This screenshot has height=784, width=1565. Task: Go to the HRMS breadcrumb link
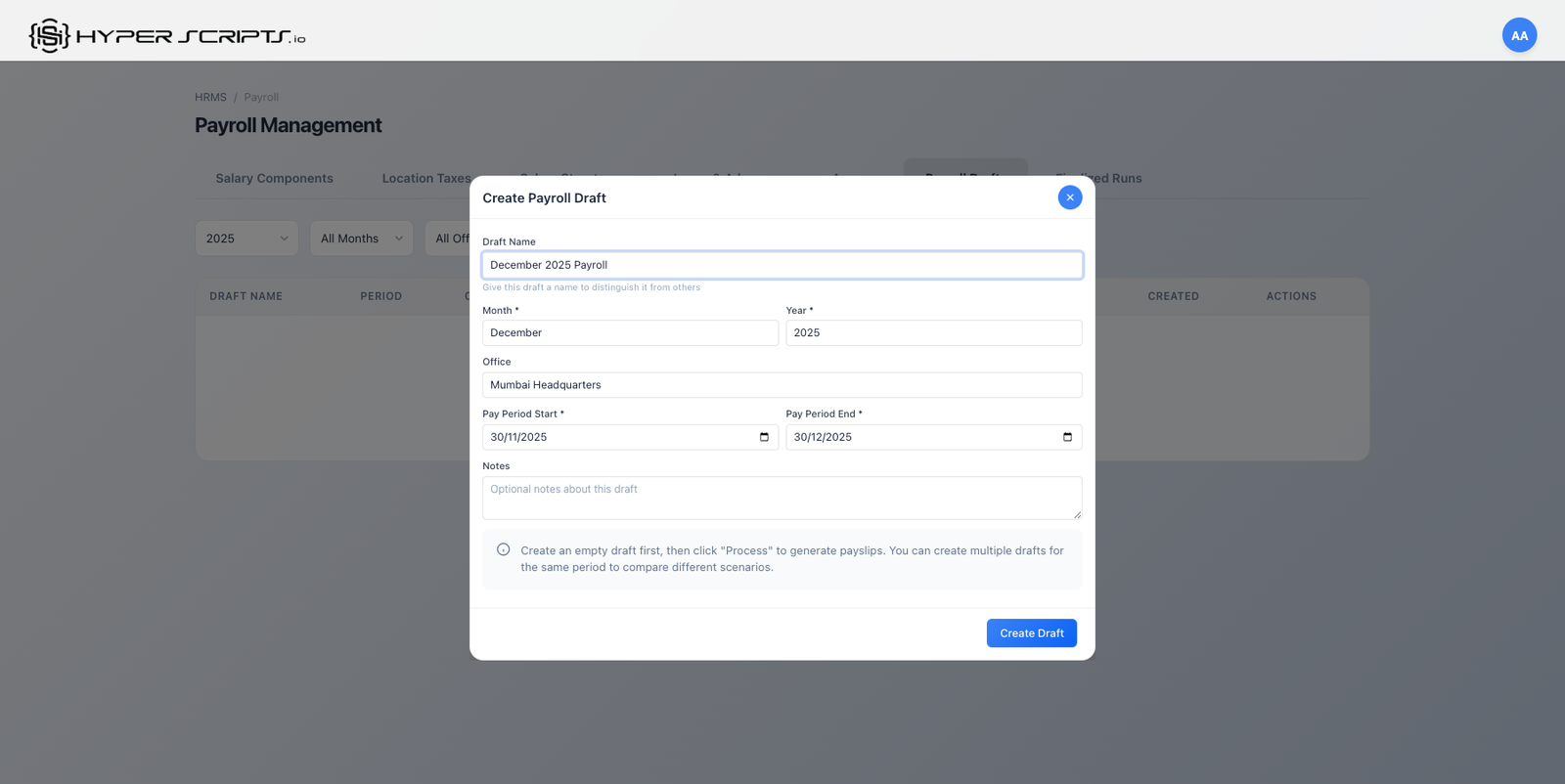click(210, 98)
